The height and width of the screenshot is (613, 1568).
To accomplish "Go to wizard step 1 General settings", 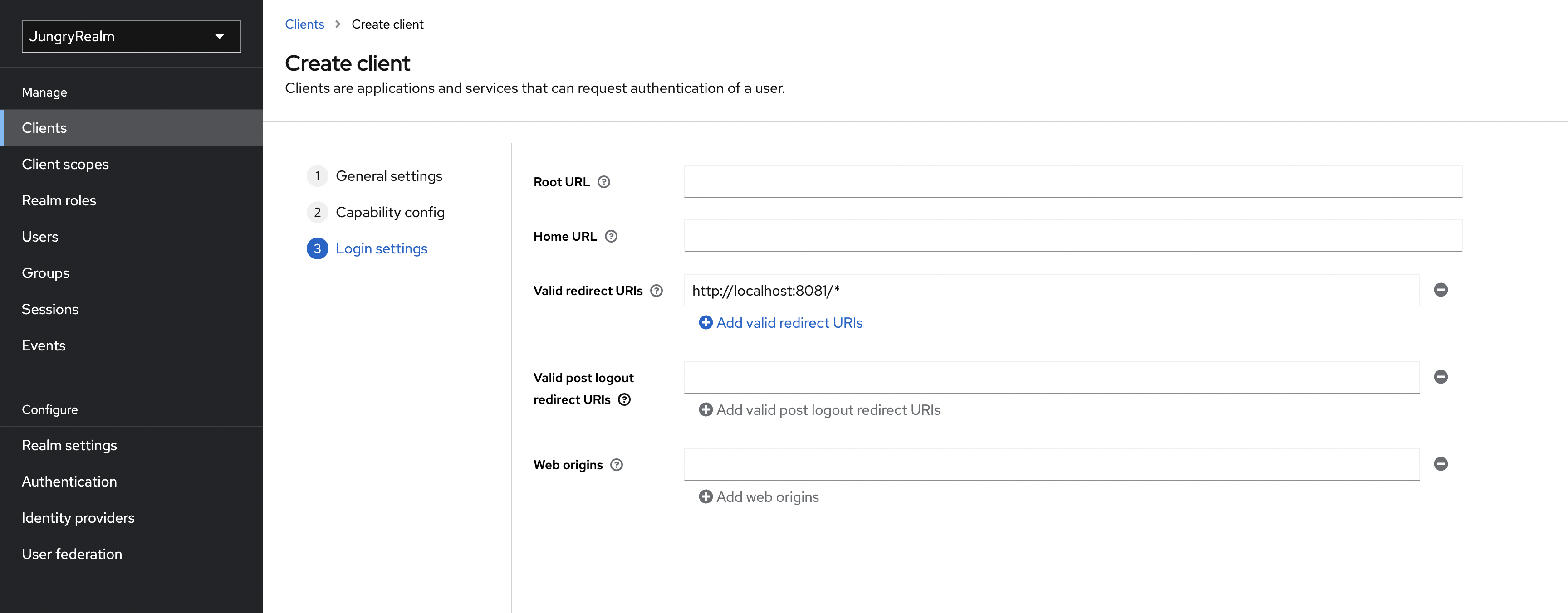I will pos(375,176).
